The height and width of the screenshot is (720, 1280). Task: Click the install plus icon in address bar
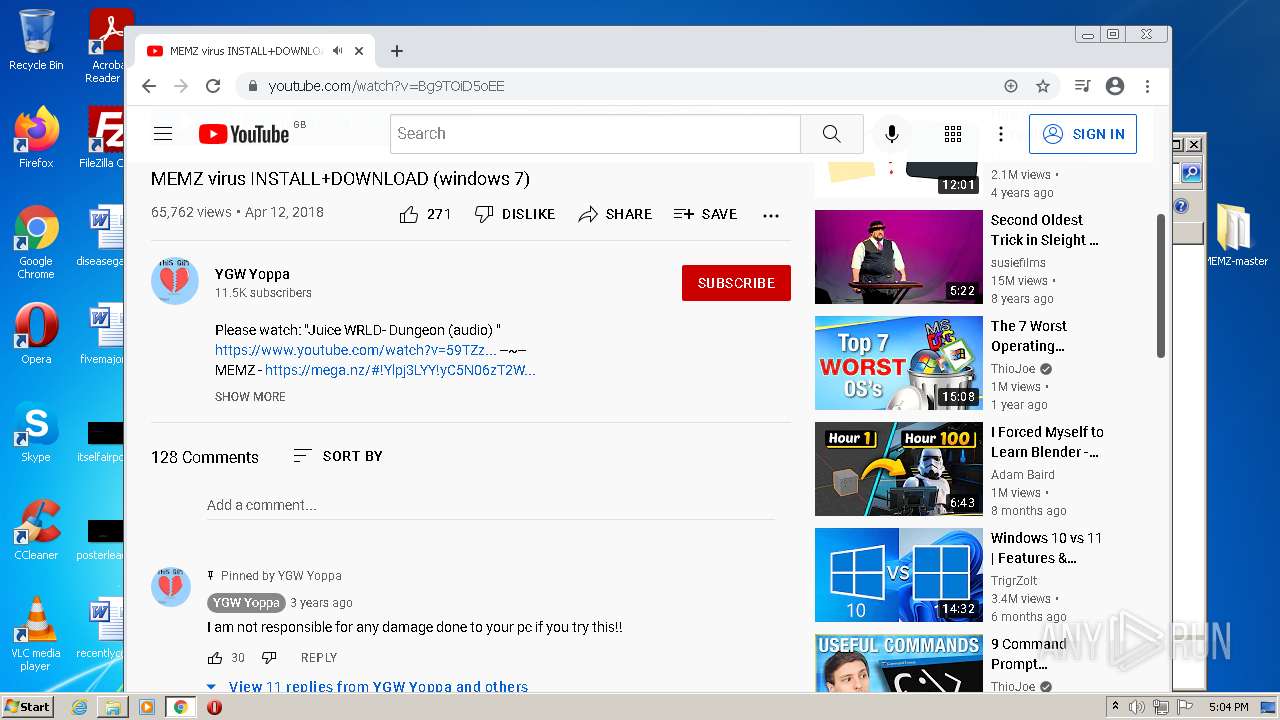tap(1011, 86)
